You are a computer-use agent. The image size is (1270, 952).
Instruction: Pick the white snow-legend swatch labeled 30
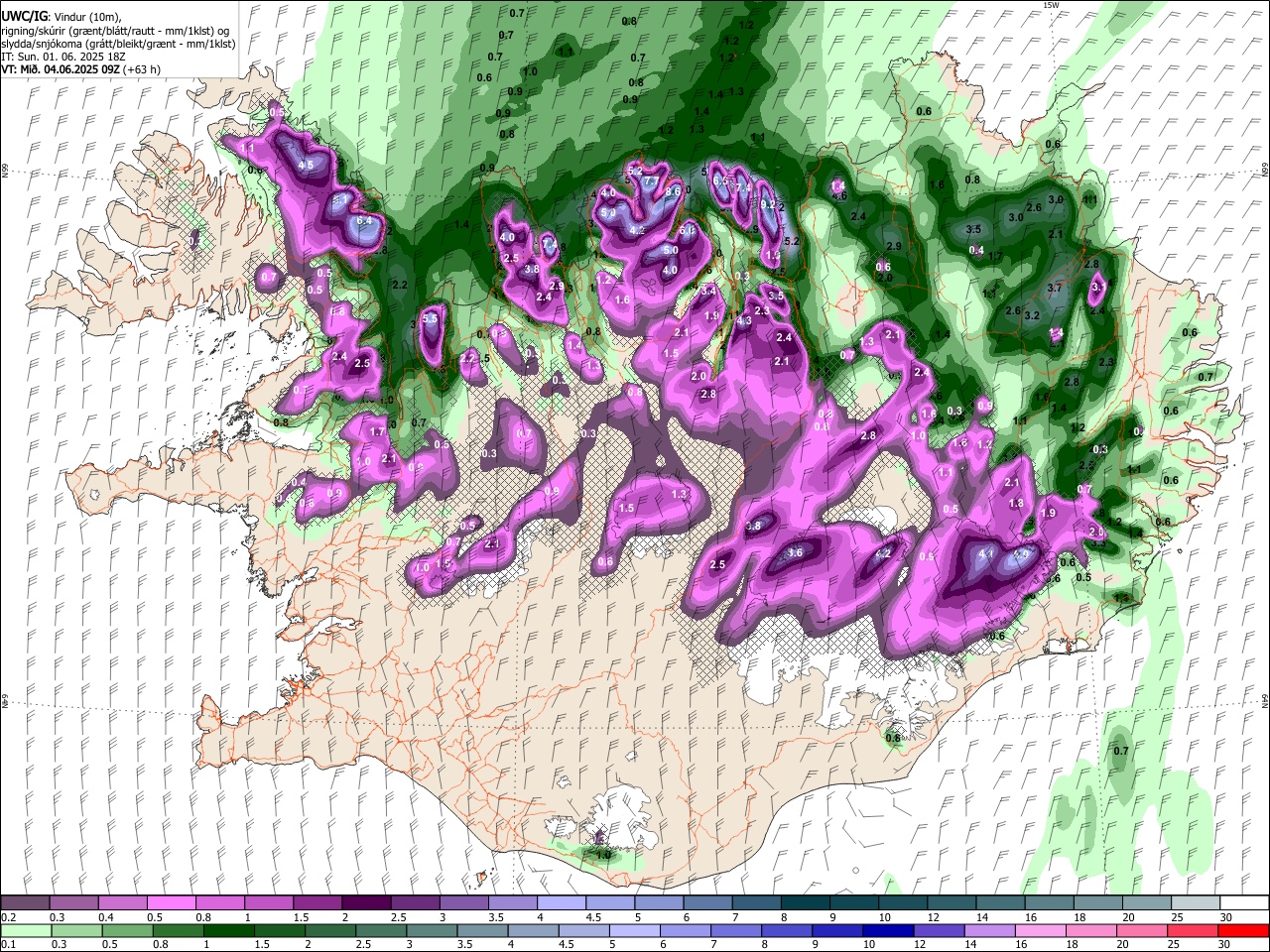click(1245, 902)
